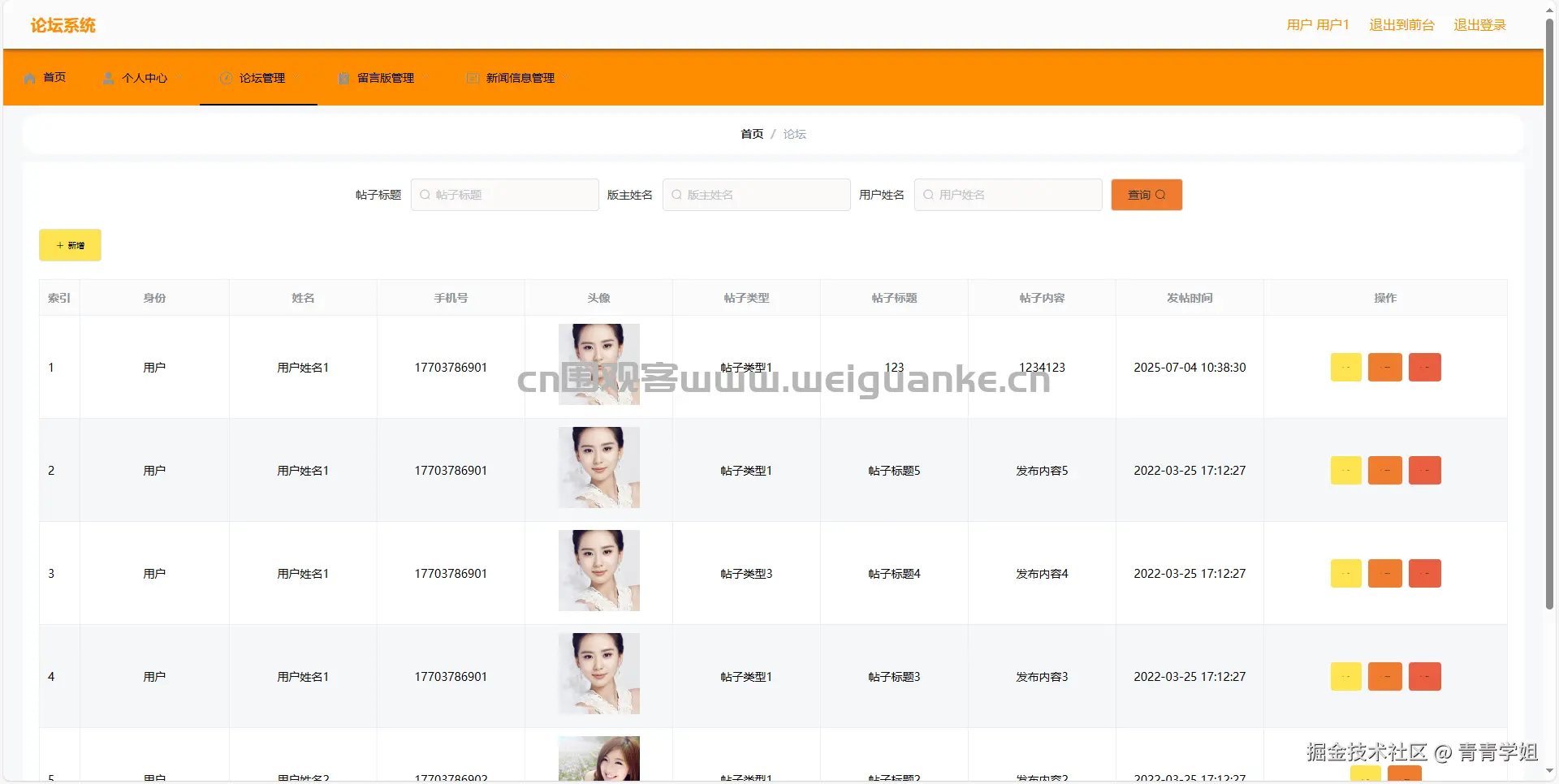
Task: Click the yellow action button for 帖子标题5
Action: 1346,471
